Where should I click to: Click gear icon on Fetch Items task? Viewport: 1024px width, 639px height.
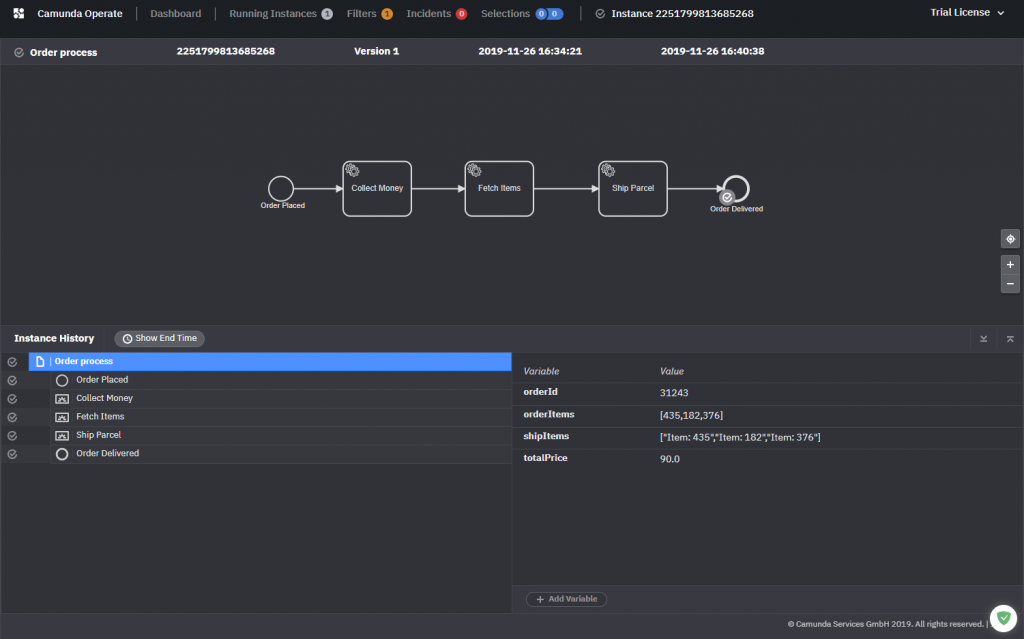[x=474, y=171]
